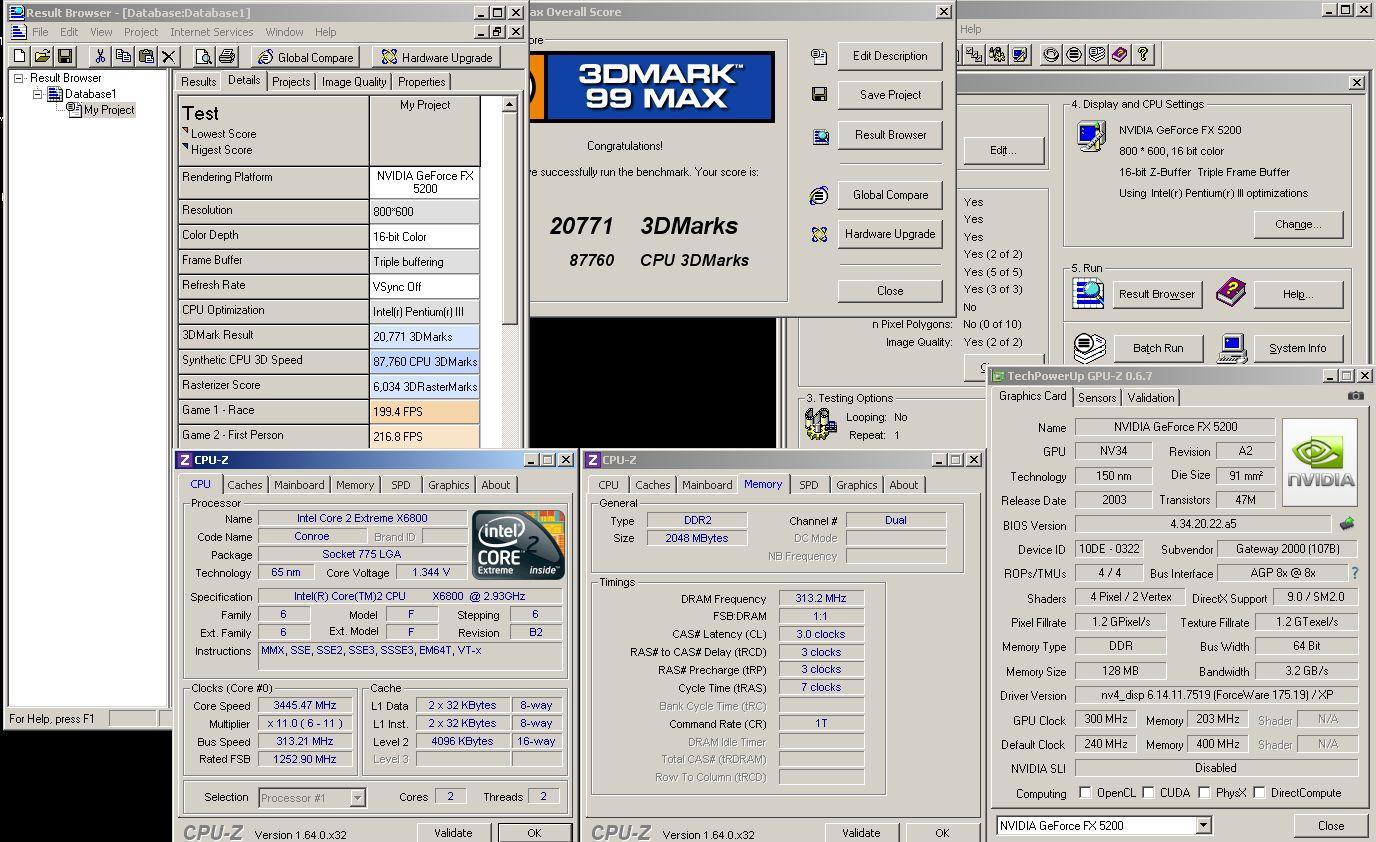1376x842 pixels.
Task: Click the icon beside the Result Browser score button
Action: pyautogui.click(x=820, y=136)
